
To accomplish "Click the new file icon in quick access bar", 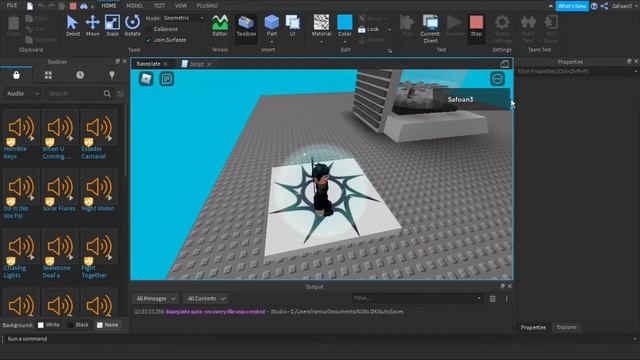I will [x=30, y=6].
